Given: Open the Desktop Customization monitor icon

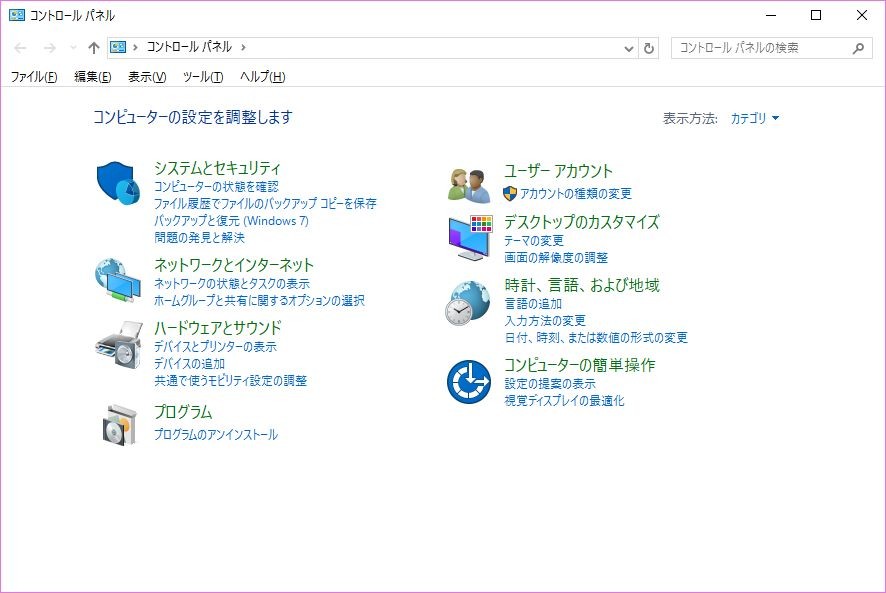Looking at the screenshot, I should (468, 237).
